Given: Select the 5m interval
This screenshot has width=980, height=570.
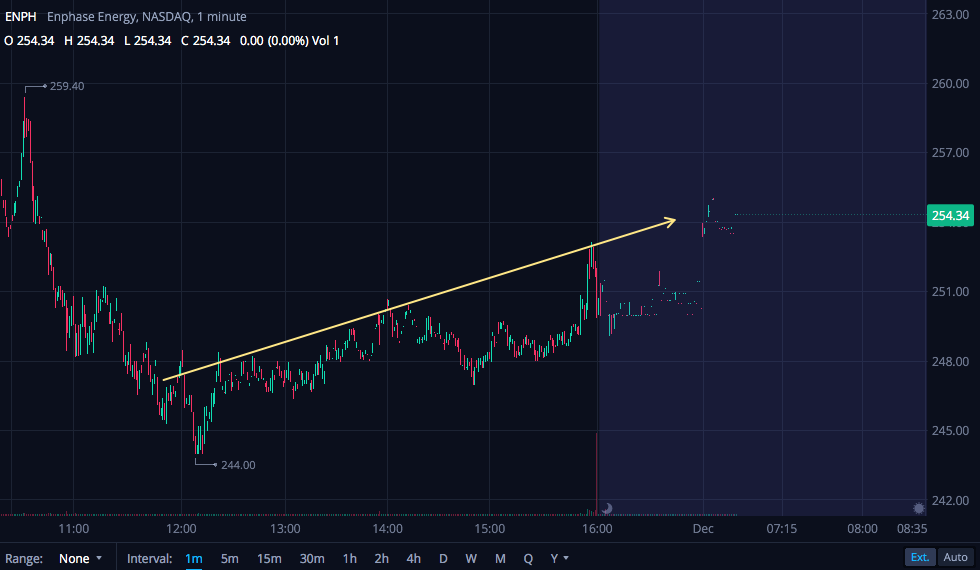Looking at the screenshot, I should click(x=229, y=558).
